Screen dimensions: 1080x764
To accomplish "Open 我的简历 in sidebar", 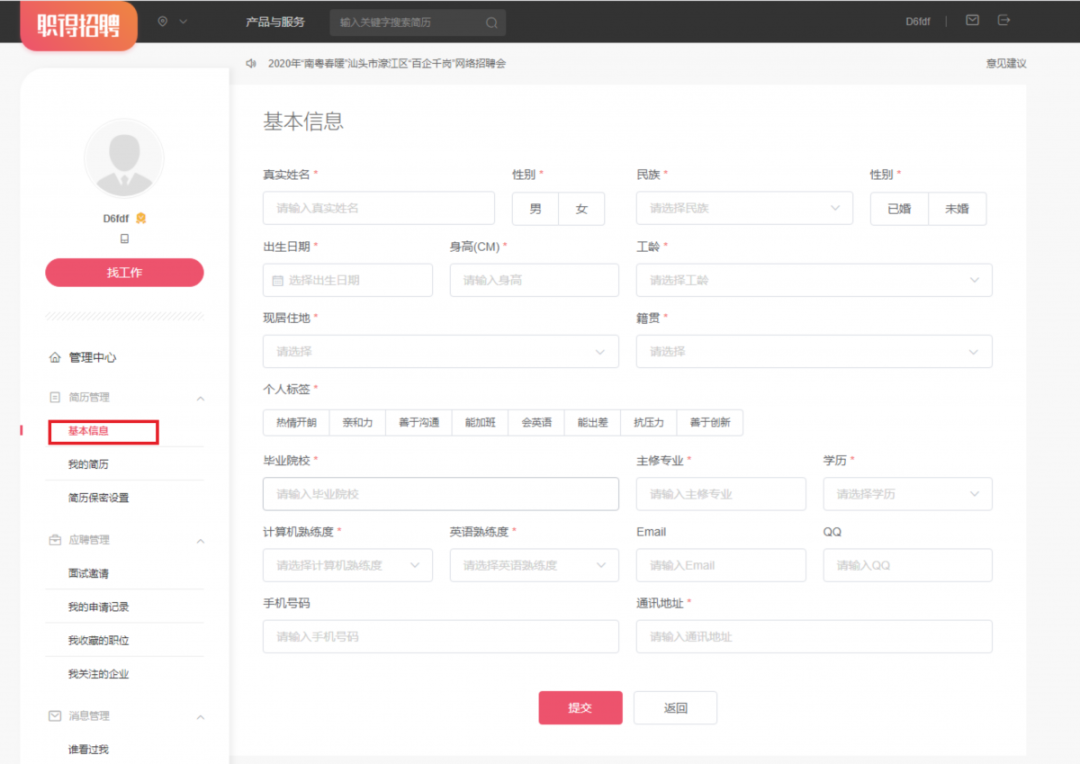I will pyautogui.click(x=89, y=464).
